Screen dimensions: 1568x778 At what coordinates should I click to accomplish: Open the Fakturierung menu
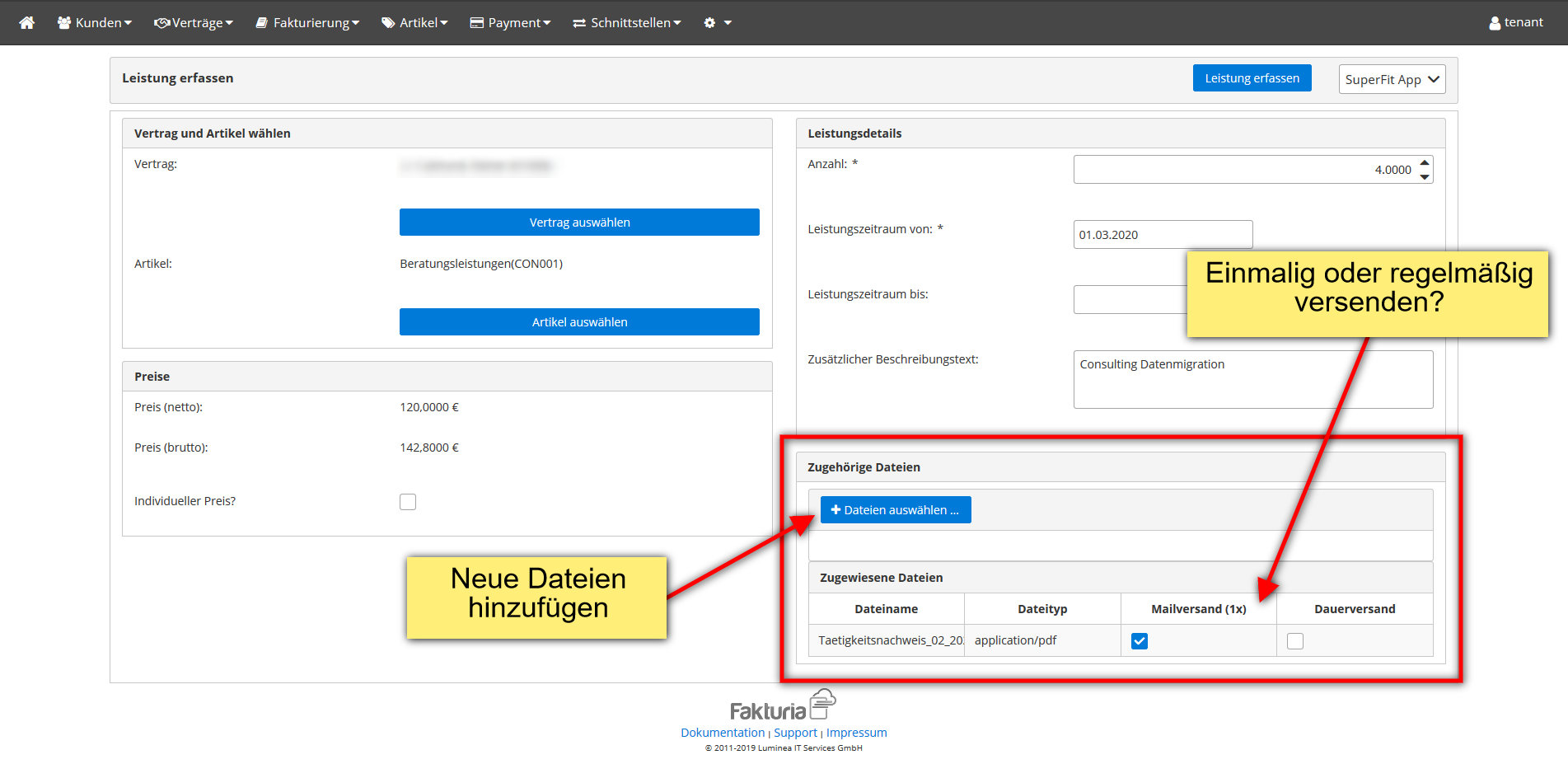tap(307, 22)
